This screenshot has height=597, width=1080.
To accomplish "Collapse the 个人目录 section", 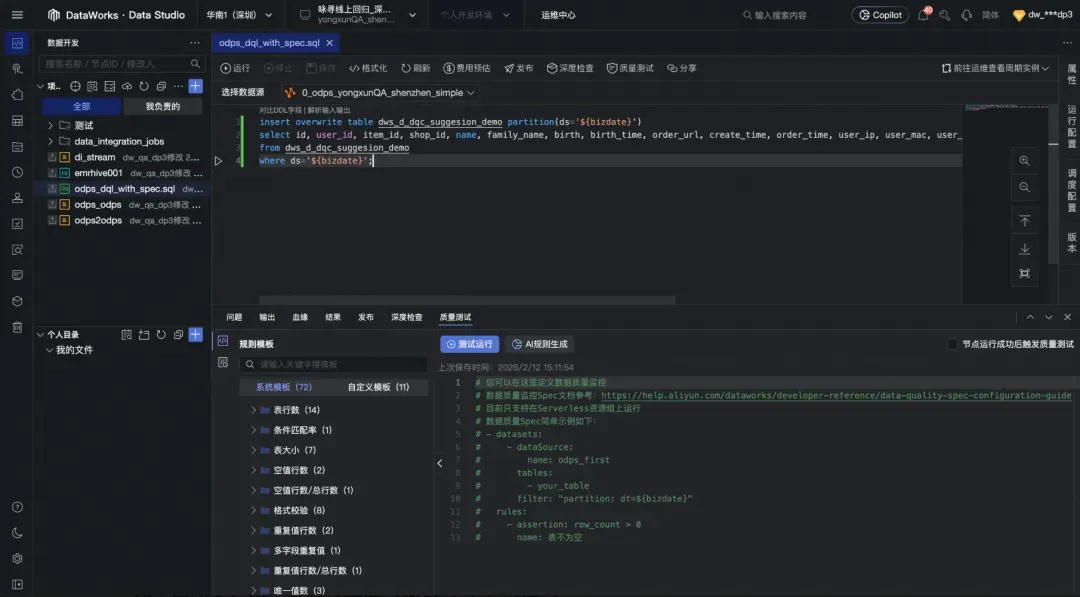I will coord(40,335).
